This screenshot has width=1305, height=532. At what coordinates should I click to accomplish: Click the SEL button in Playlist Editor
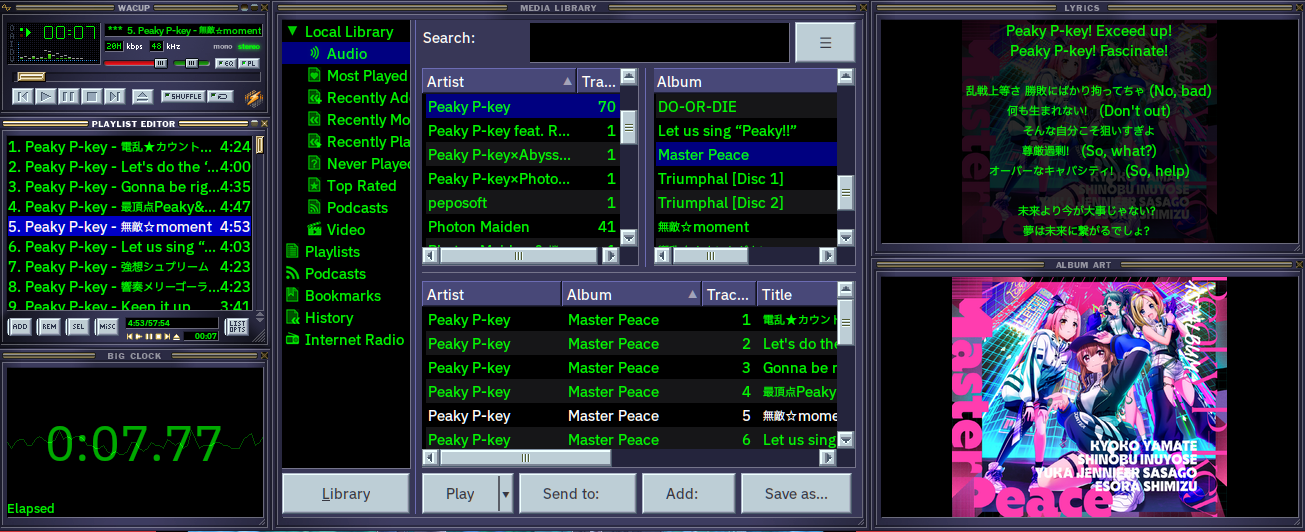[x=78, y=326]
